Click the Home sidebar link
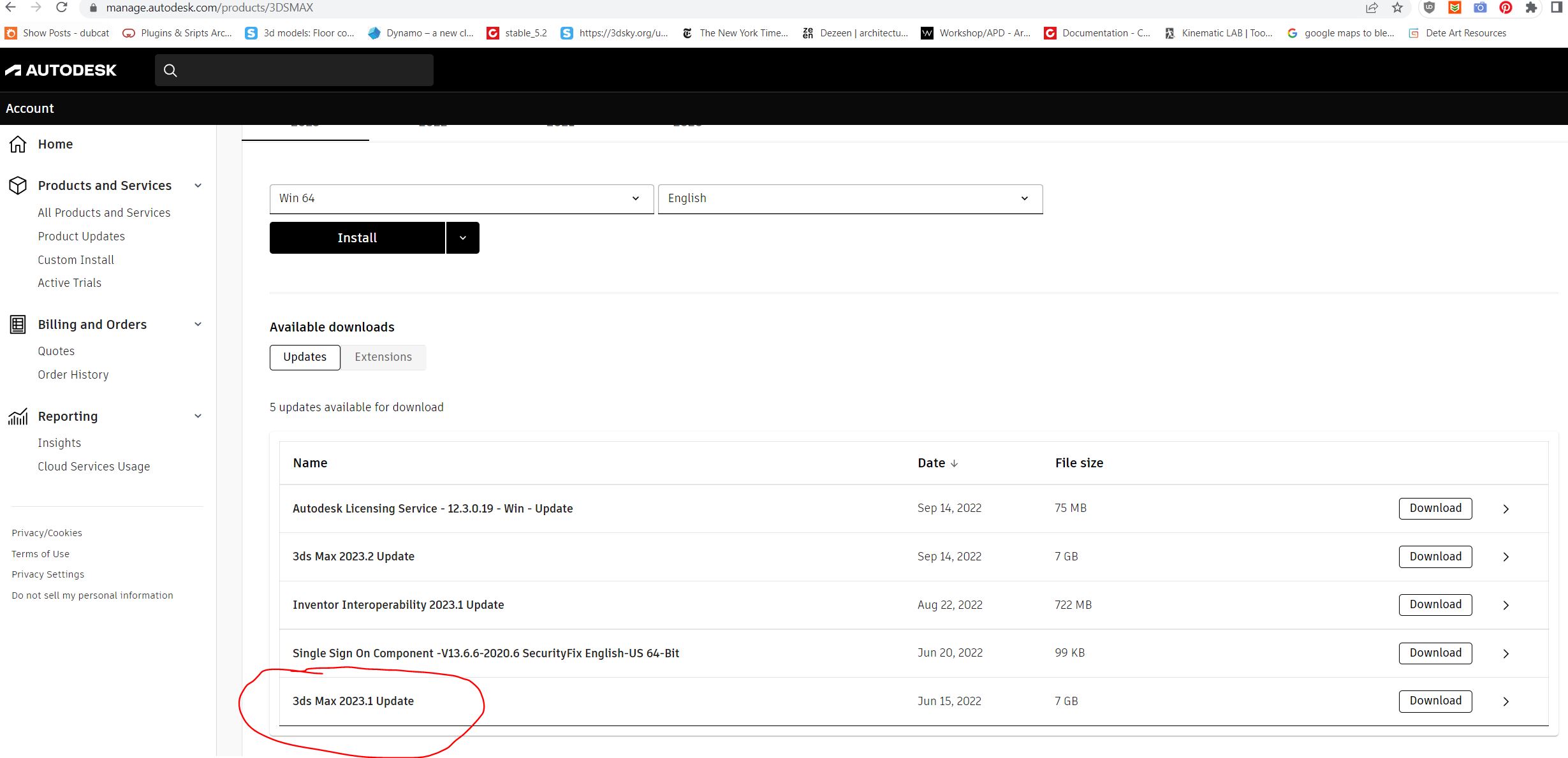1568x758 pixels. pyautogui.click(x=55, y=144)
